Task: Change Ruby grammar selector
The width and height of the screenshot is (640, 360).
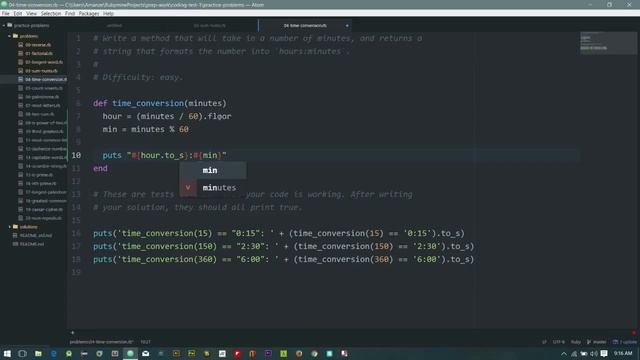Action: (x=576, y=342)
